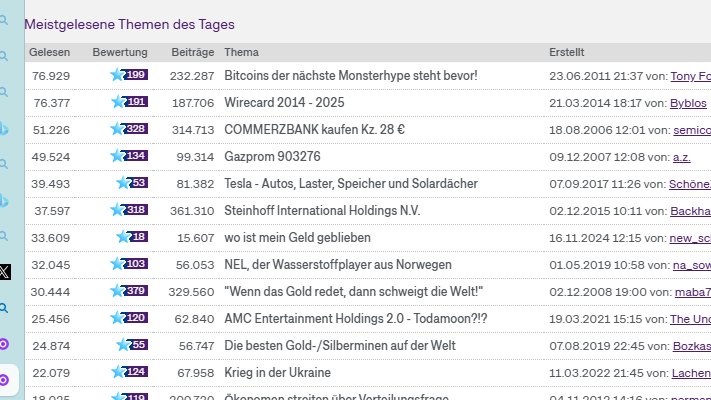Open 'COMMERZBANK kaufen Kz. 28 €' thread
The width and height of the screenshot is (711, 400).
314,130
